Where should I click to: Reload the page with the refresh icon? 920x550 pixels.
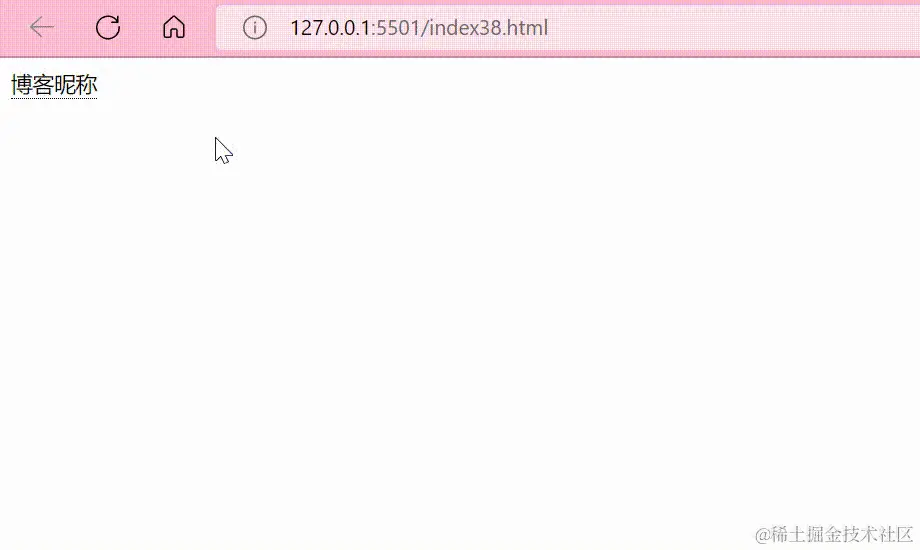(x=108, y=27)
